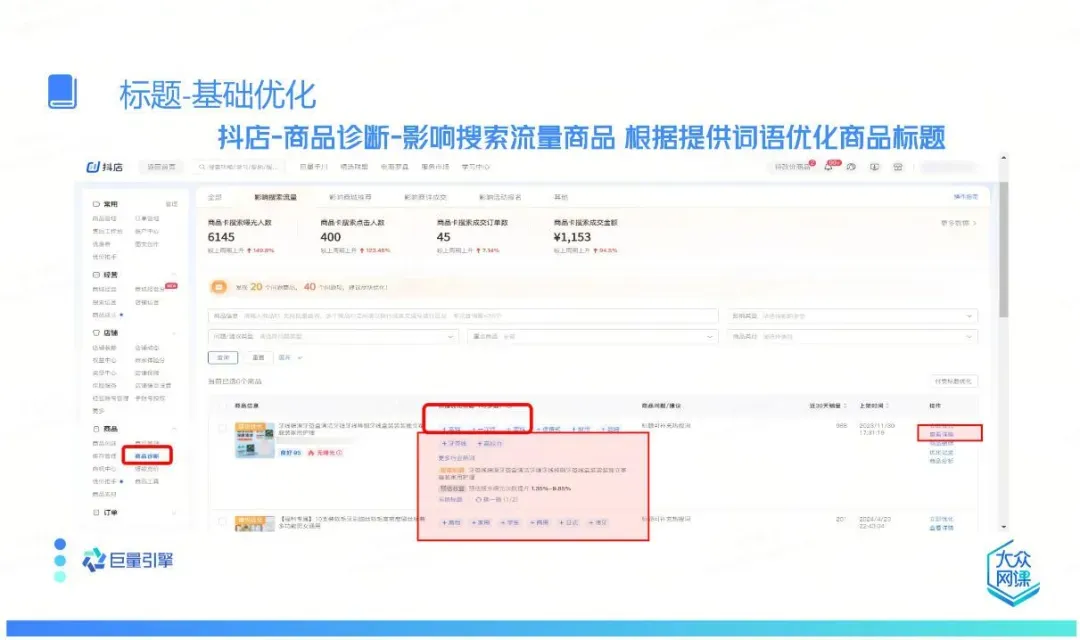The width and height of the screenshot is (1080, 640).
Task: Open the 商品类目 dropdown
Action: coord(852,336)
